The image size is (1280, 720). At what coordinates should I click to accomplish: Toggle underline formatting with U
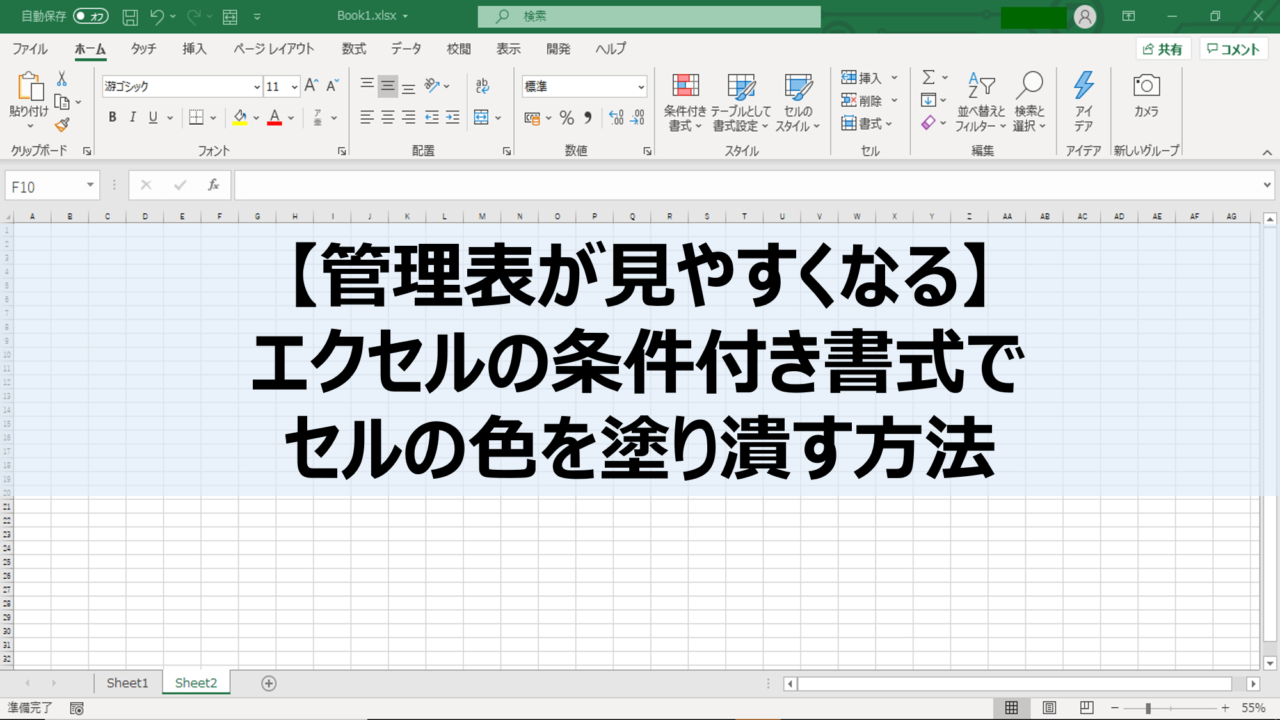[x=153, y=118]
